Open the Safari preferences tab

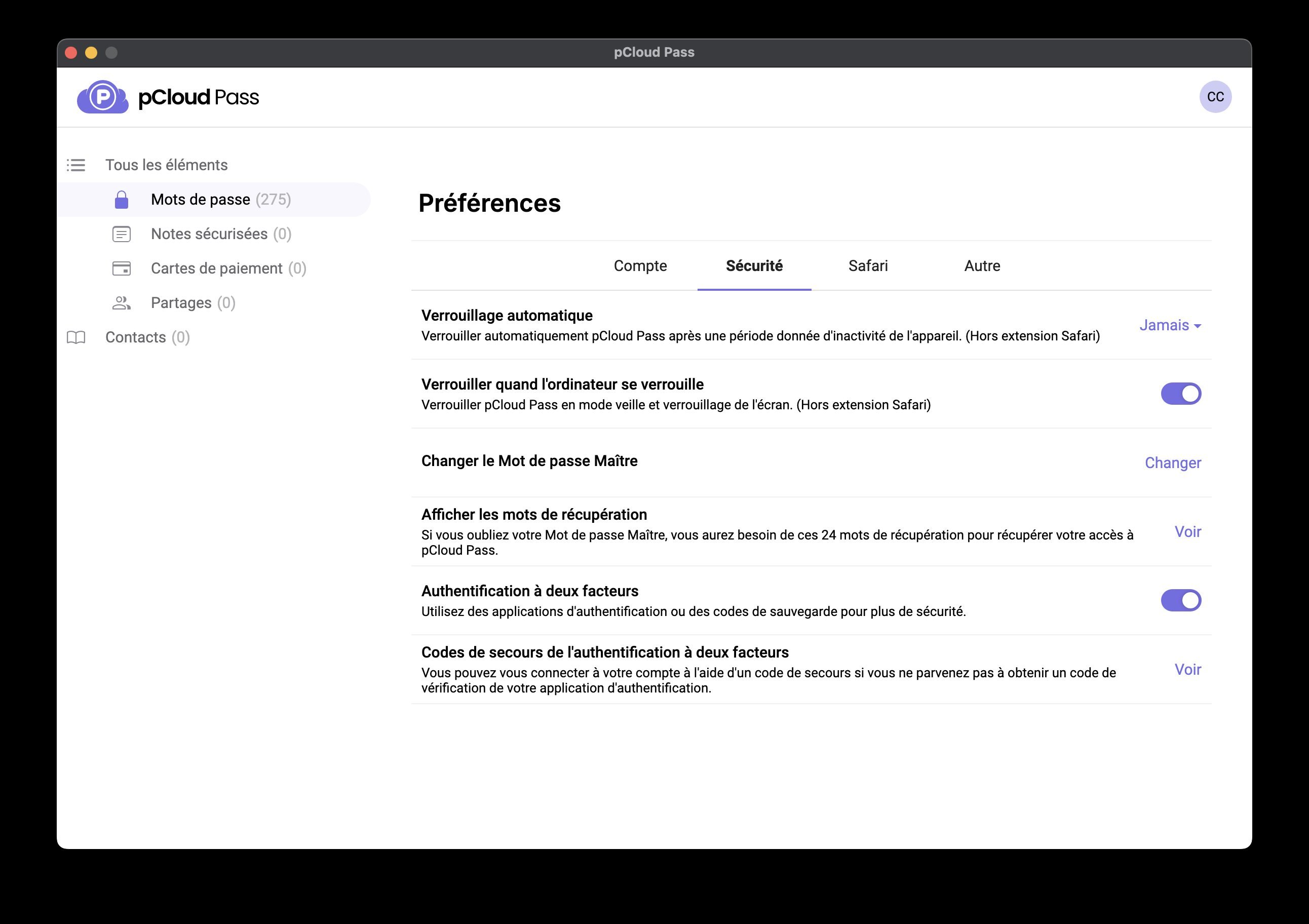tap(868, 266)
